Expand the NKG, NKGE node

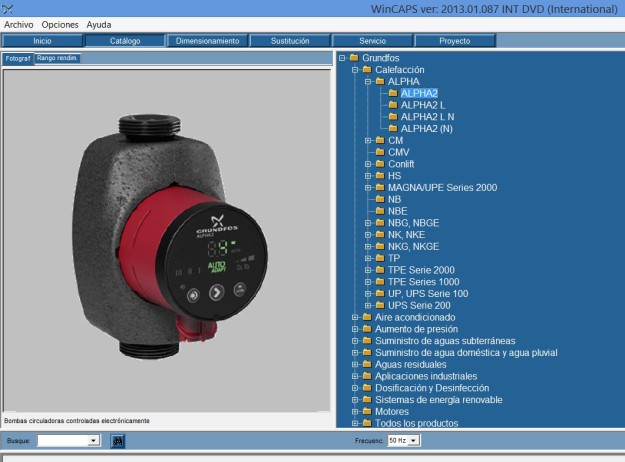click(x=368, y=246)
